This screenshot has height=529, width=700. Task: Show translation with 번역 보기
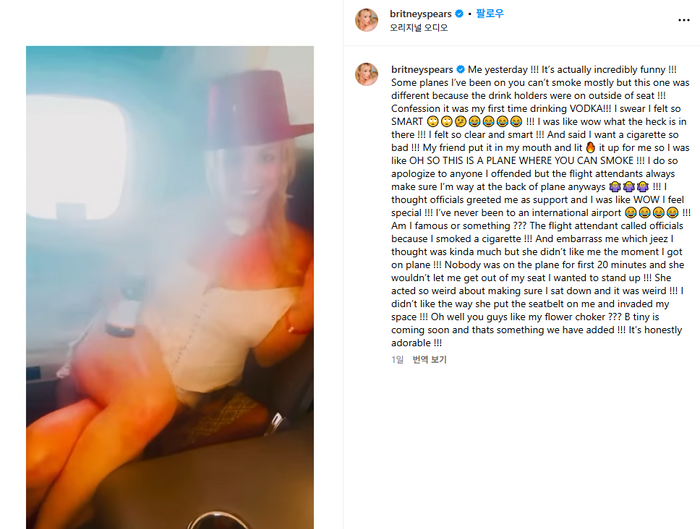click(429, 359)
